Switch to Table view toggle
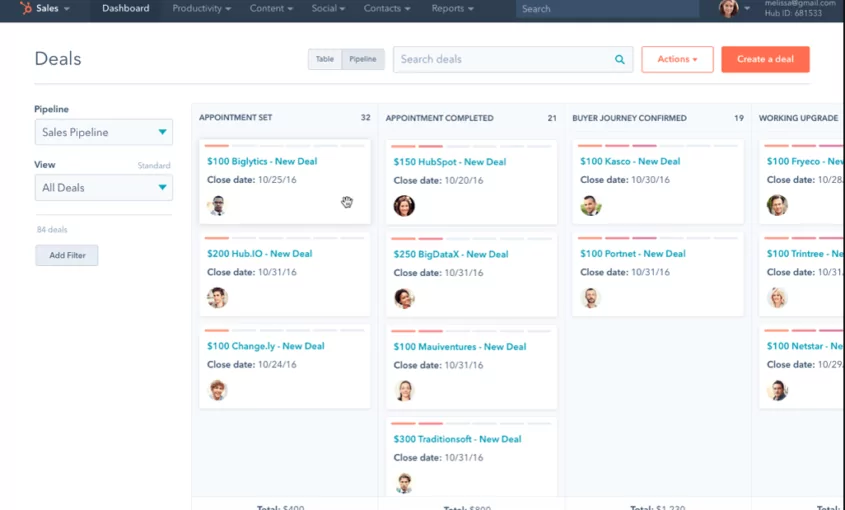This screenshot has width=845, height=510. click(x=325, y=59)
